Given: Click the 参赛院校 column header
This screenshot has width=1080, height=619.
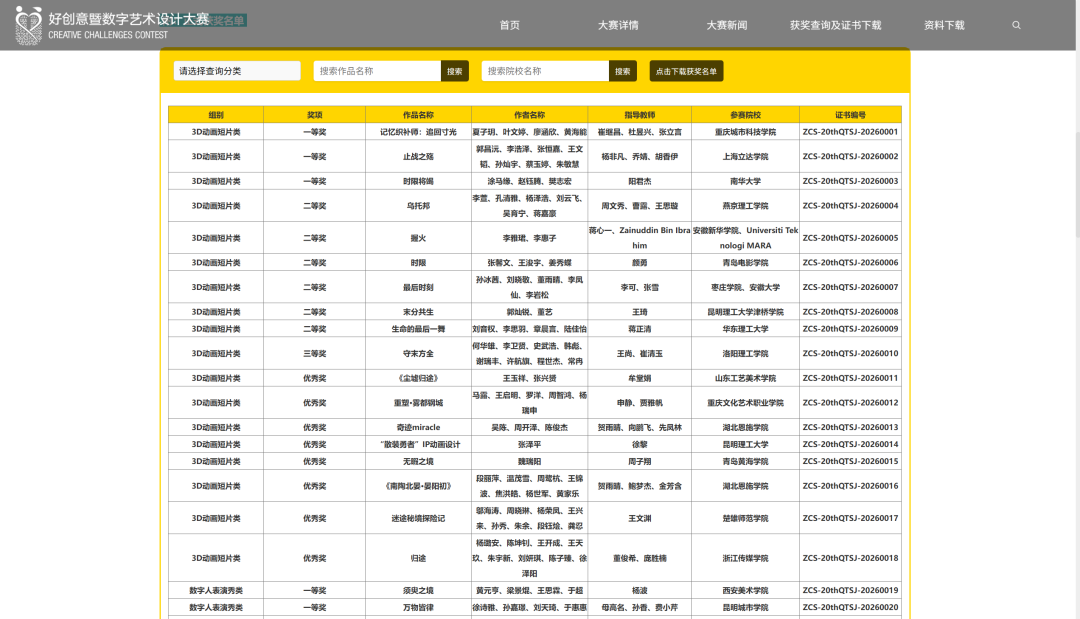Looking at the screenshot, I should pyautogui.click(x=745, y=115).
